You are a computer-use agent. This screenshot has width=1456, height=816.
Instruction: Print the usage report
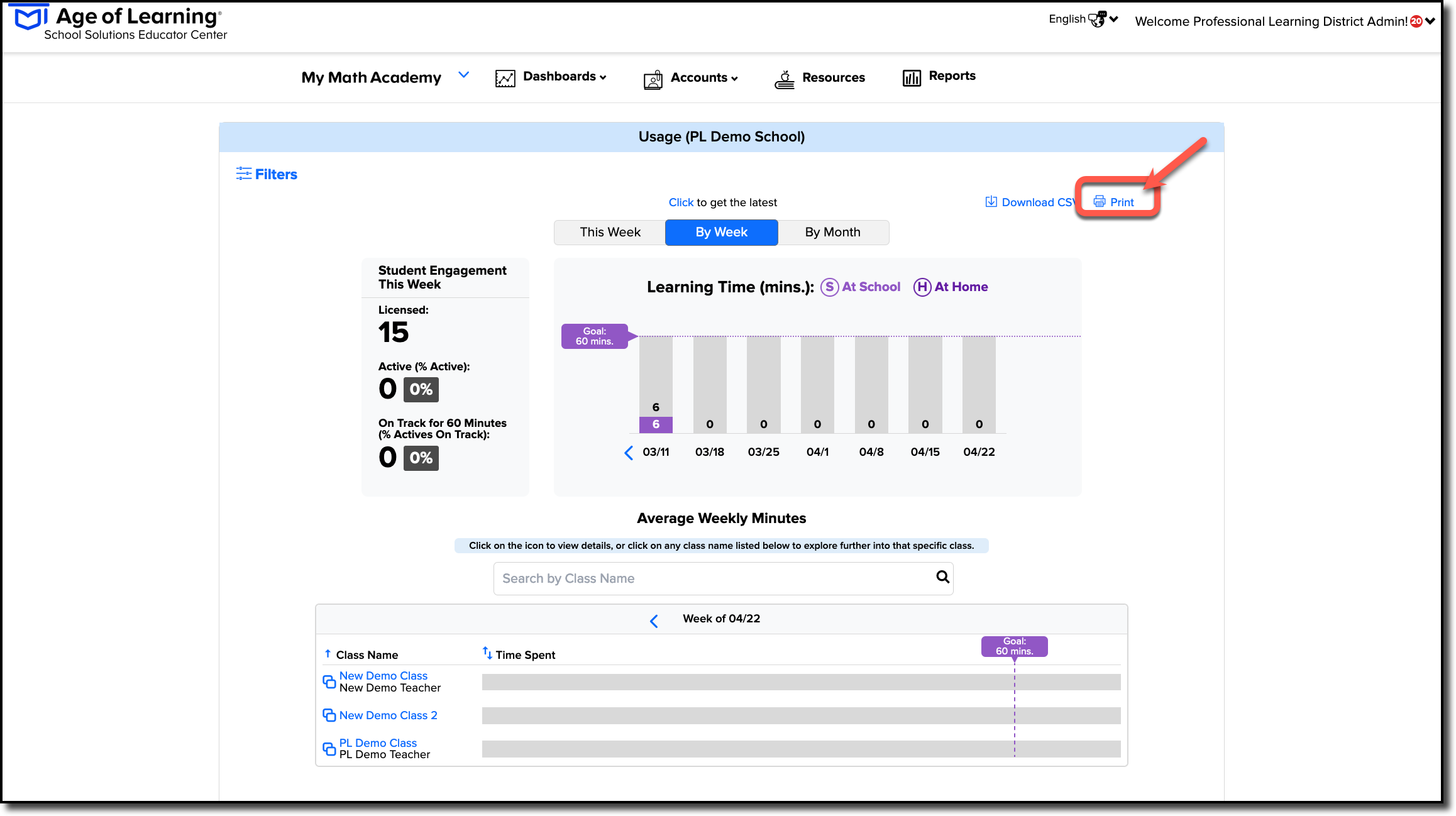(1122, 202)
